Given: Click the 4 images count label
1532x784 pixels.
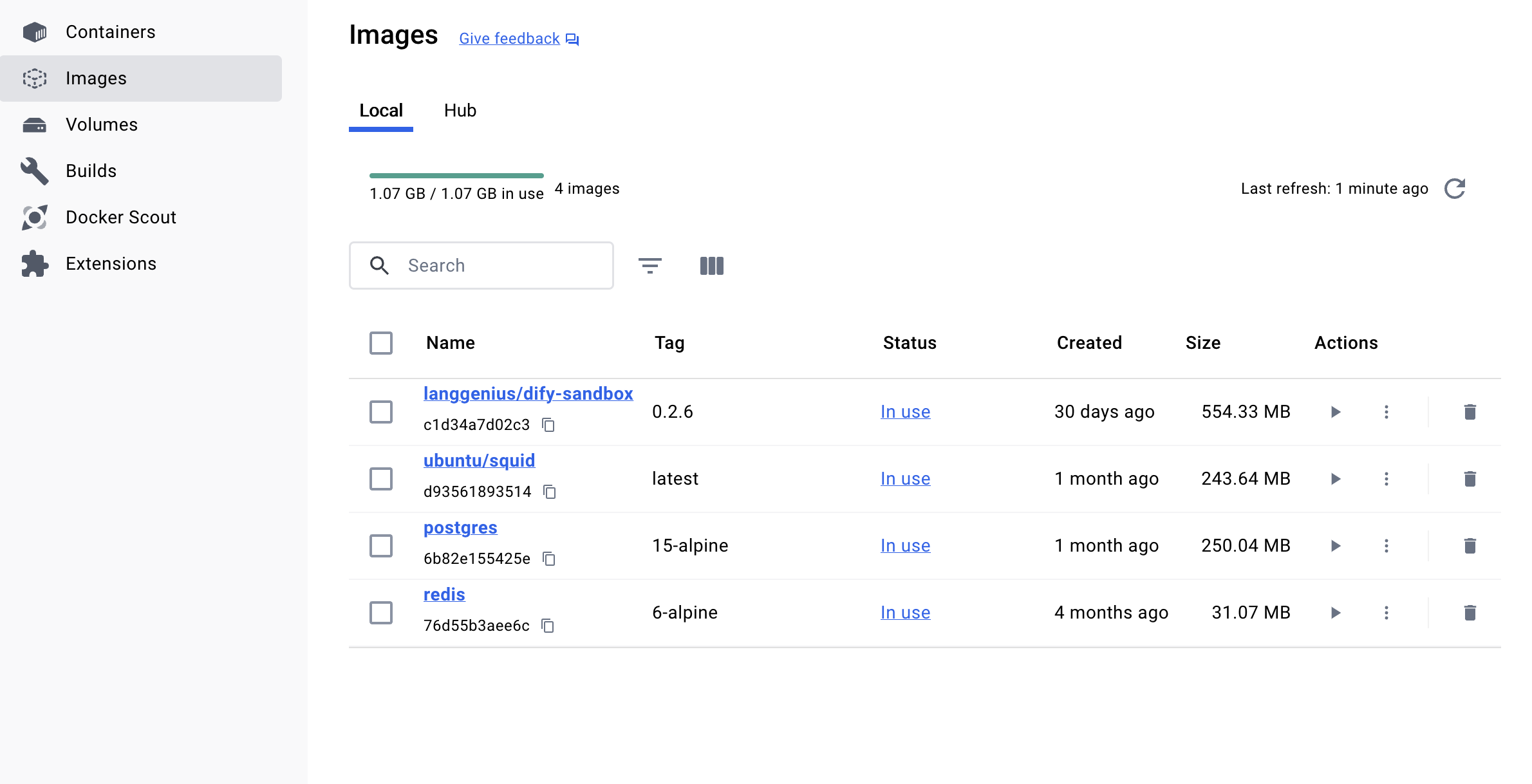Looking at the screenshot, I should tap(587, 189).
